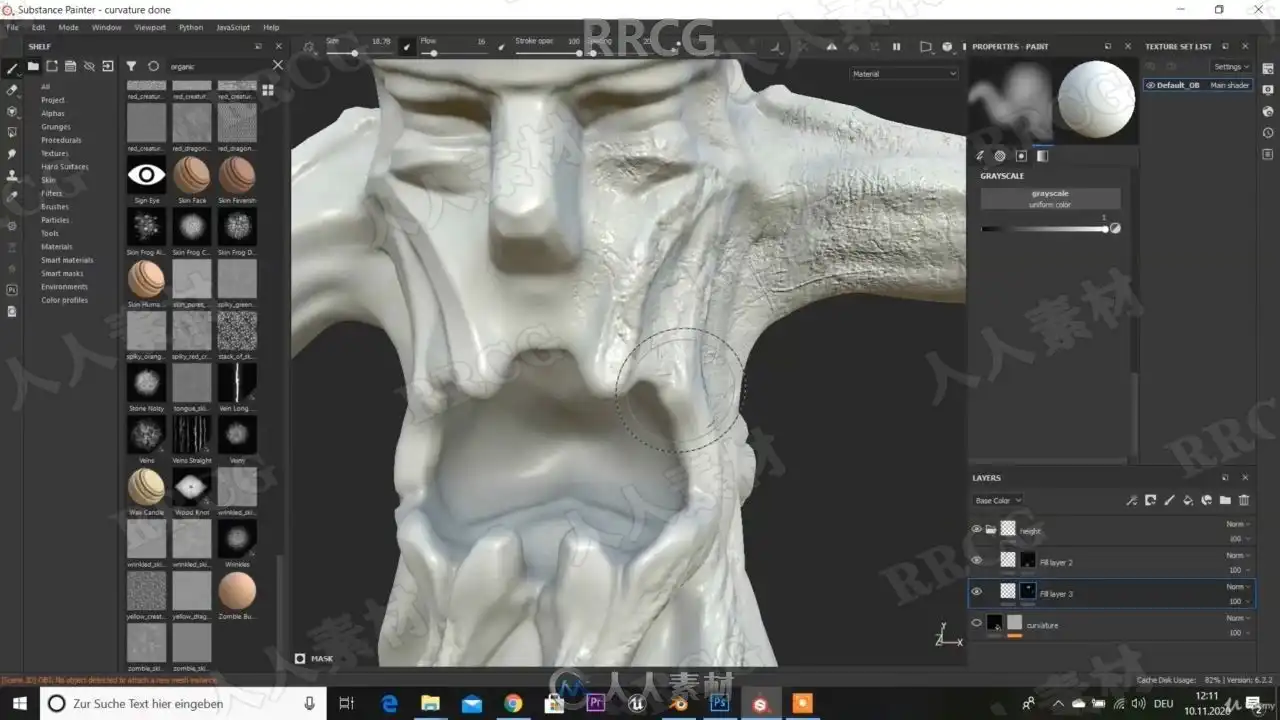The image size is (1280, 720).
Task: Open the Base Color channel dropdown
Action: pos(997,500)
